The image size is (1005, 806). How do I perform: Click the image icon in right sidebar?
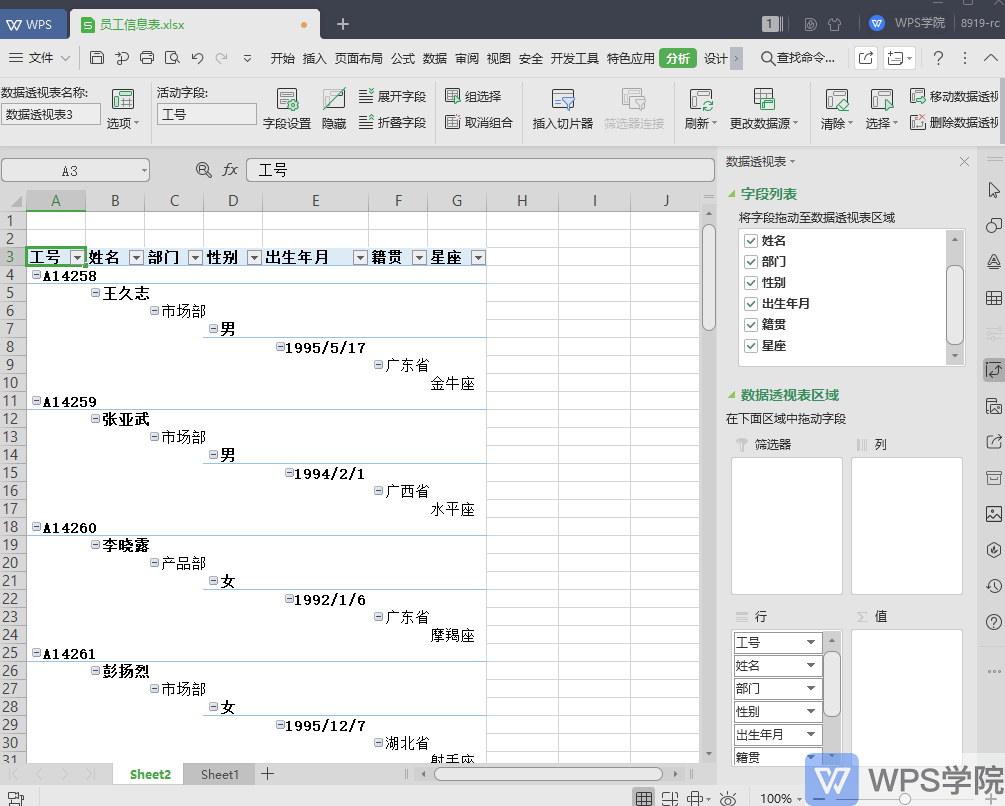coord(993,514)
